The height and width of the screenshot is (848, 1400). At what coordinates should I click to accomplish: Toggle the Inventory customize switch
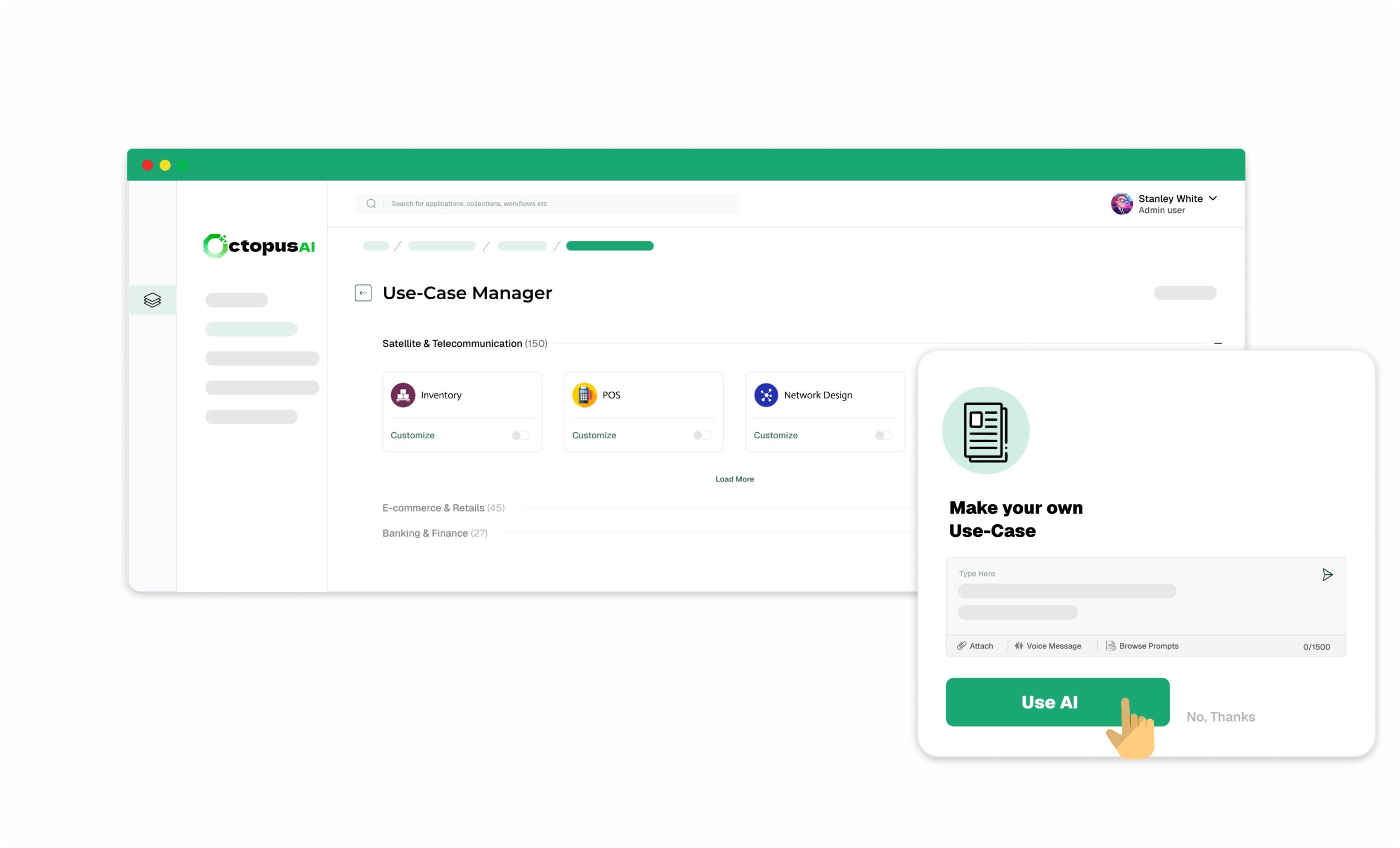[521, 435]
